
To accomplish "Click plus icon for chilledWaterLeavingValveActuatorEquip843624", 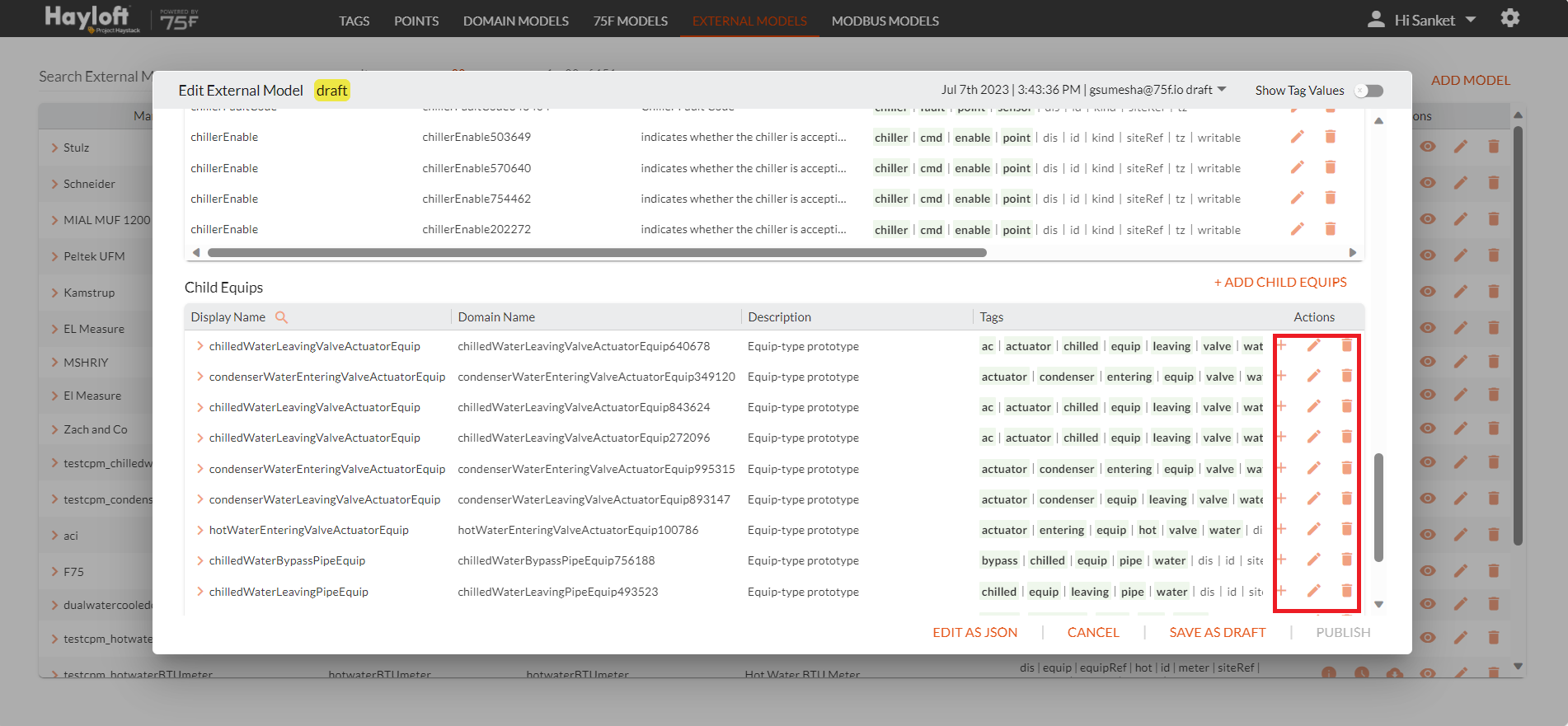I will coord(1281,406).
